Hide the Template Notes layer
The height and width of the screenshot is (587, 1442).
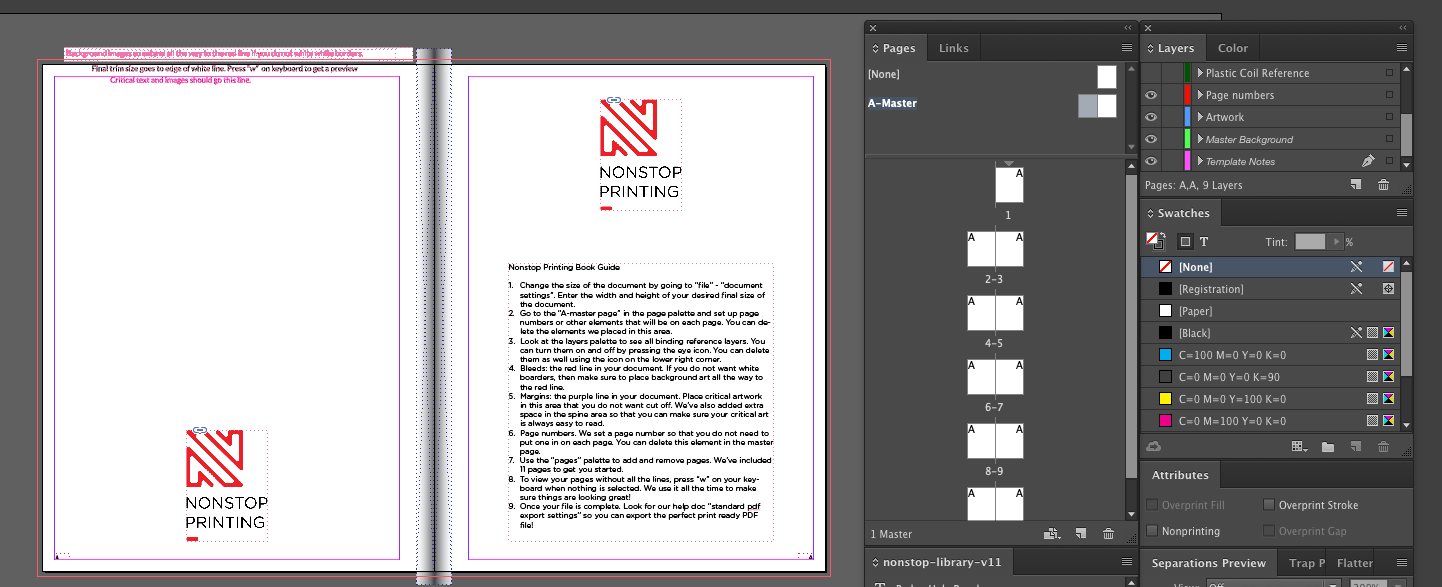(1152, 161)
